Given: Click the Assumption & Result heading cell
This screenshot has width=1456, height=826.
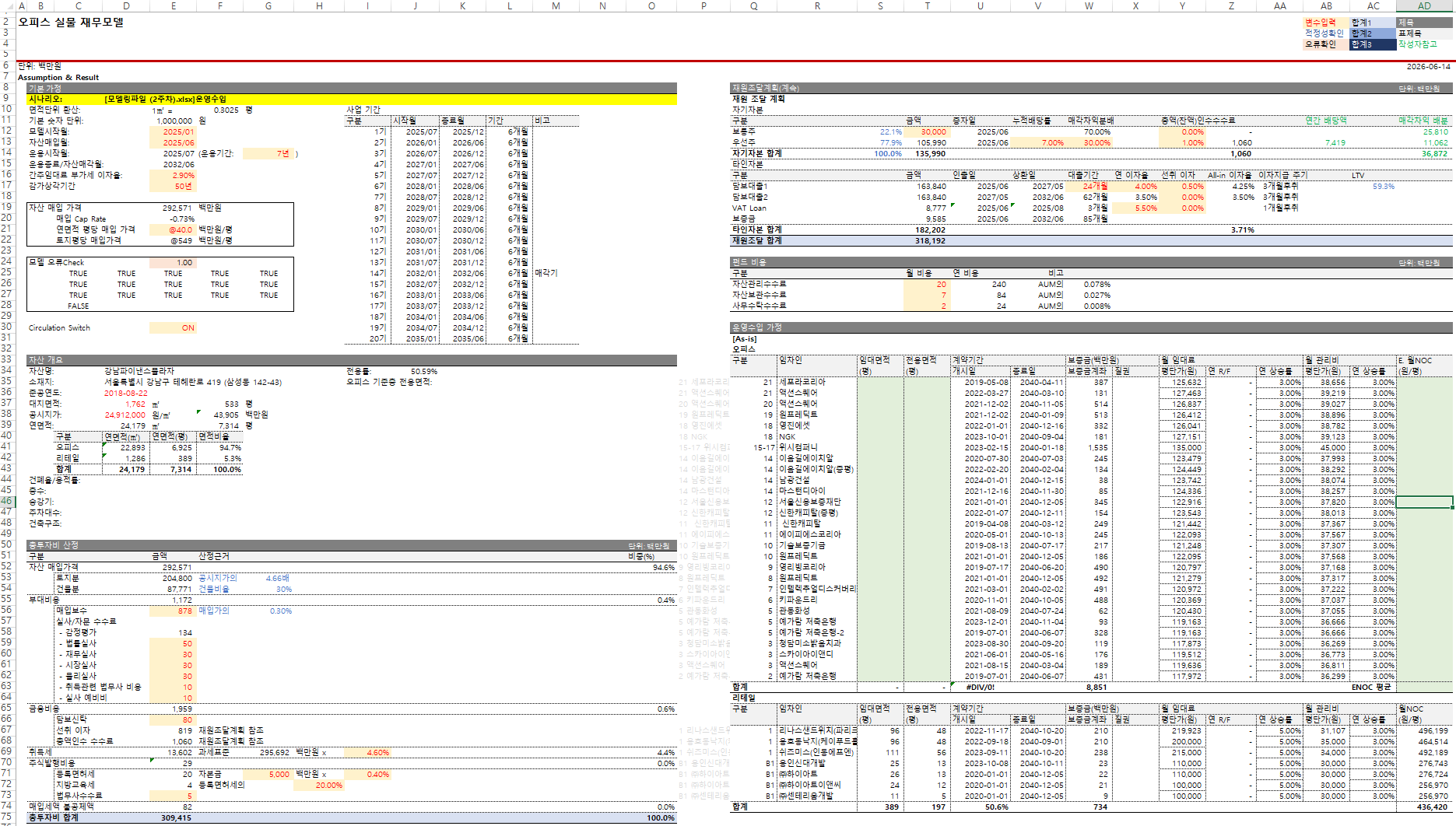Looking at the screenshot, I should [58, 77].
